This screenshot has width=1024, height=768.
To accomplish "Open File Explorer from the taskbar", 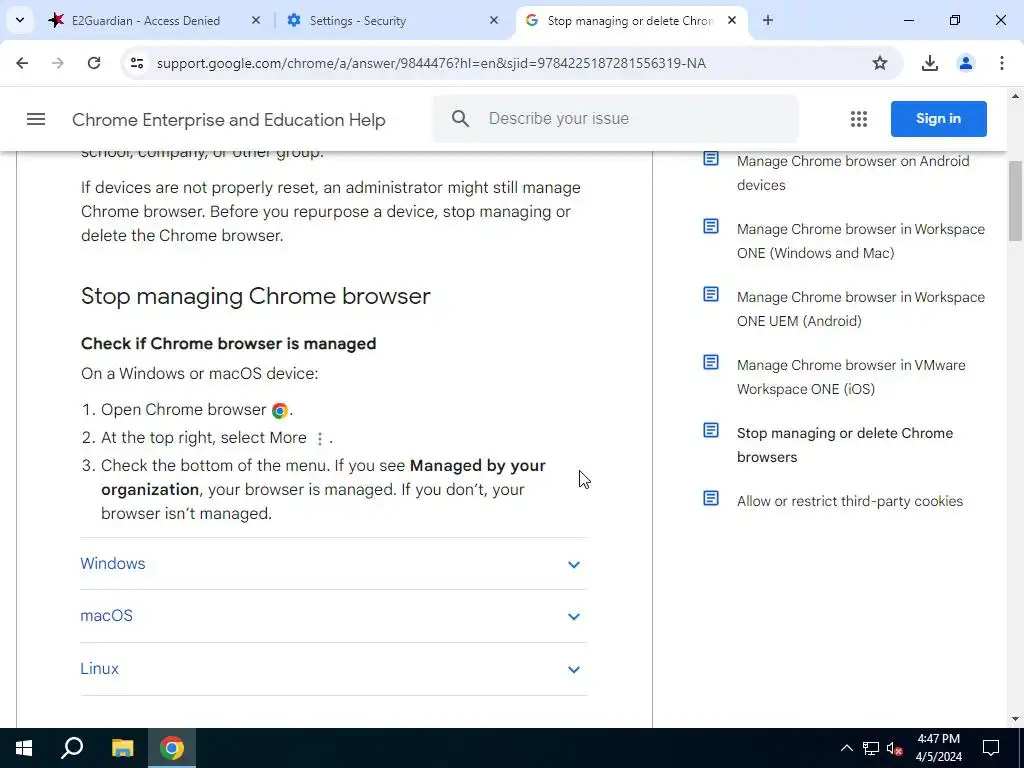I will 122,748.
